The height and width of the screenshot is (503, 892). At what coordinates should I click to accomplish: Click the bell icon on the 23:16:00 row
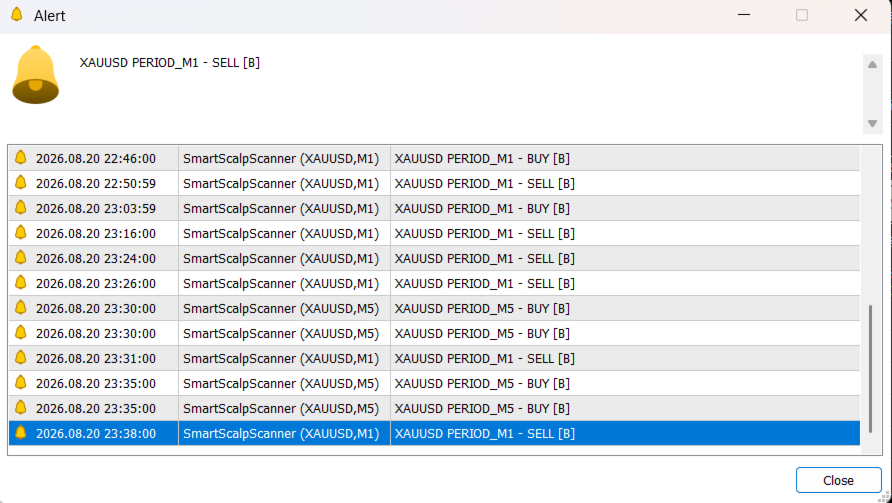[x=20, y=233]
